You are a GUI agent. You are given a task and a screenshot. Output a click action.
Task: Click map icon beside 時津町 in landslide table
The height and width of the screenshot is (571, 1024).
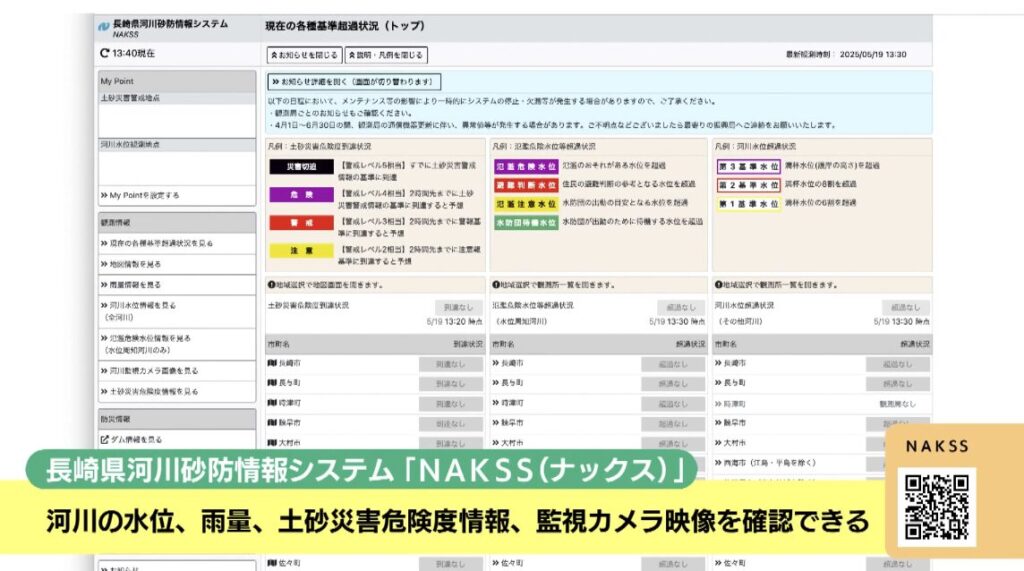[272, 402]
